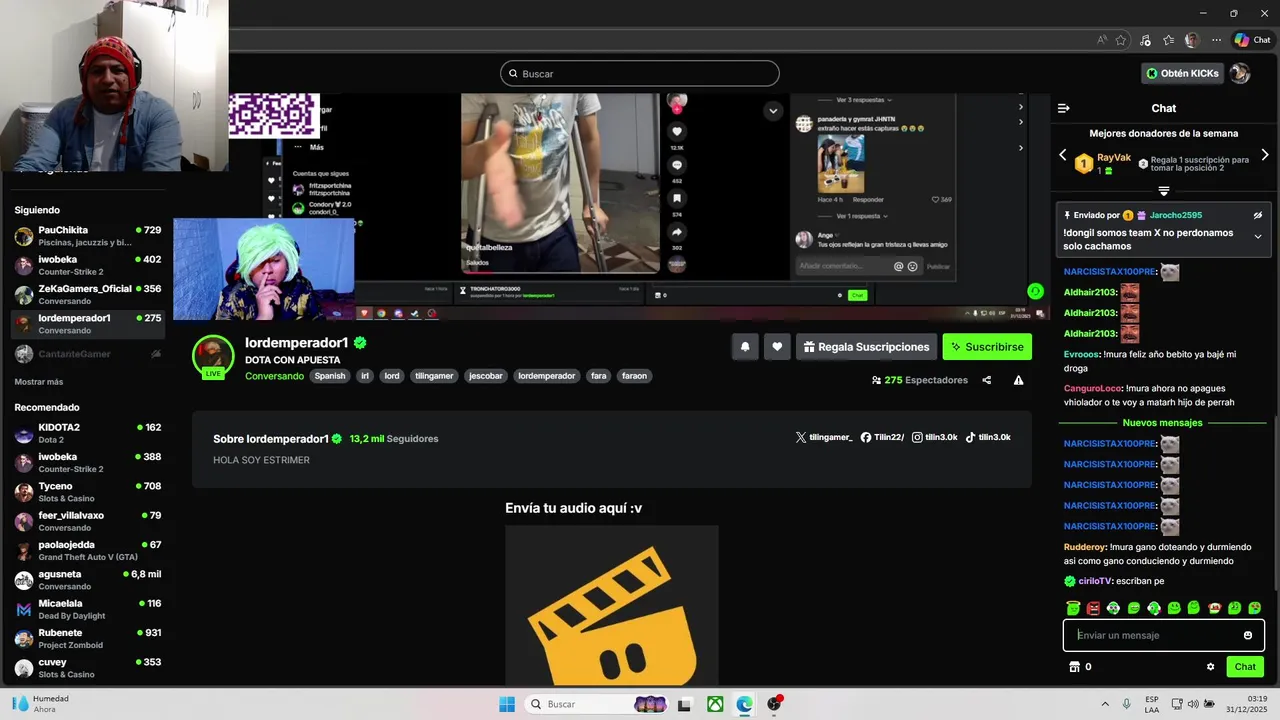Image resolution: width=1280 pixels, height=720 pixels.
Task: Open chat settings gear icon
Action: [1210, 667]
